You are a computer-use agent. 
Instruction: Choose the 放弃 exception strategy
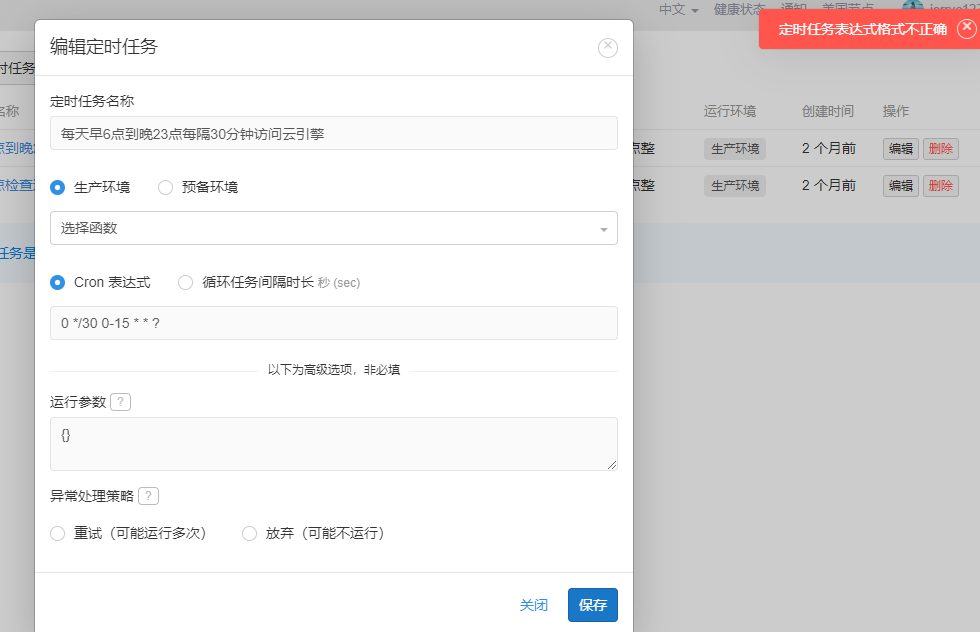pos(249,533)
